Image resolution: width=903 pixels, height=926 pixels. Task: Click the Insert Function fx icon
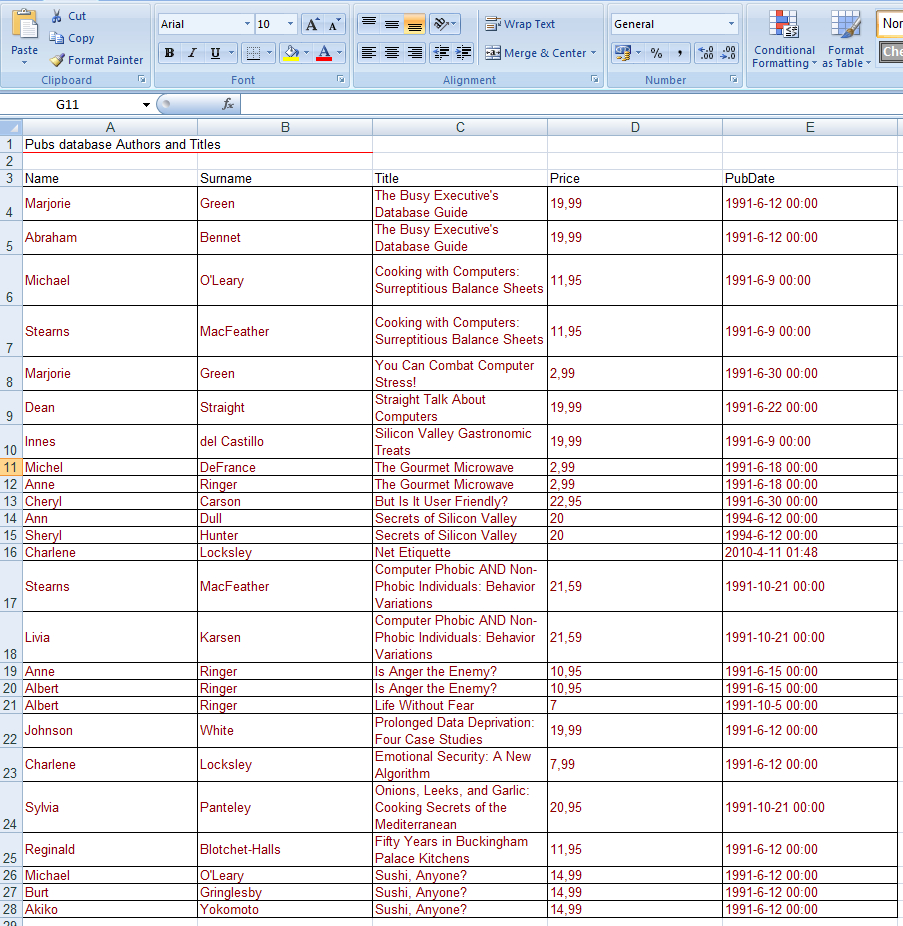click(227, 104)
